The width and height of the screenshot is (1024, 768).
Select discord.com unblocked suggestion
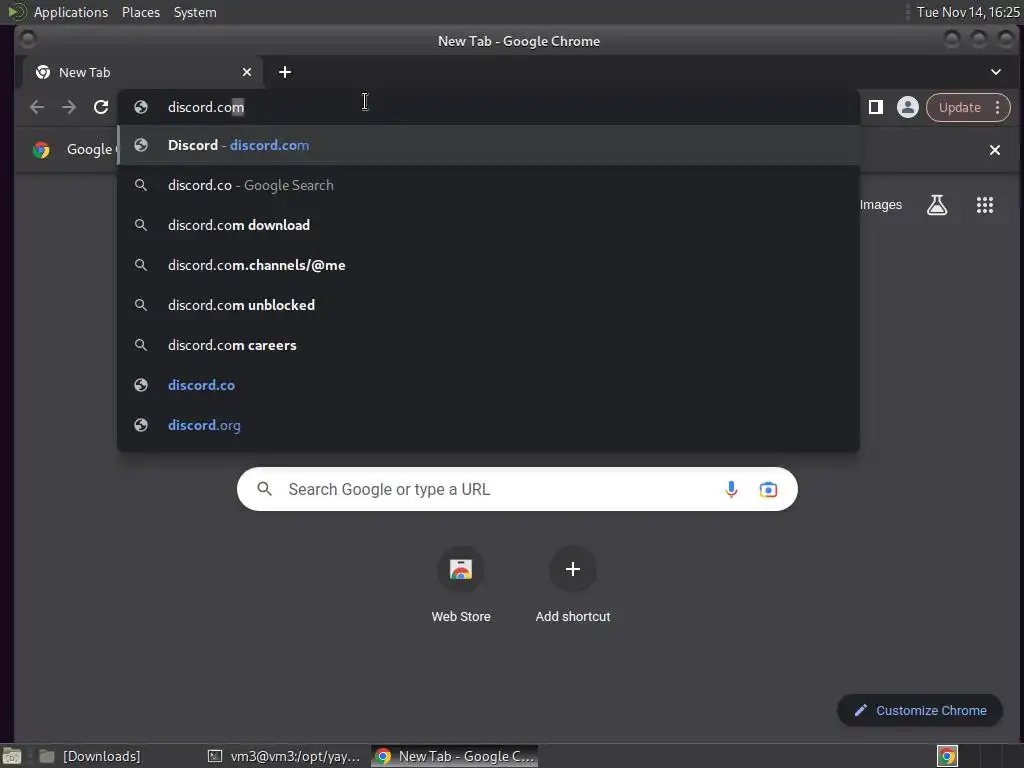(488, 305)
